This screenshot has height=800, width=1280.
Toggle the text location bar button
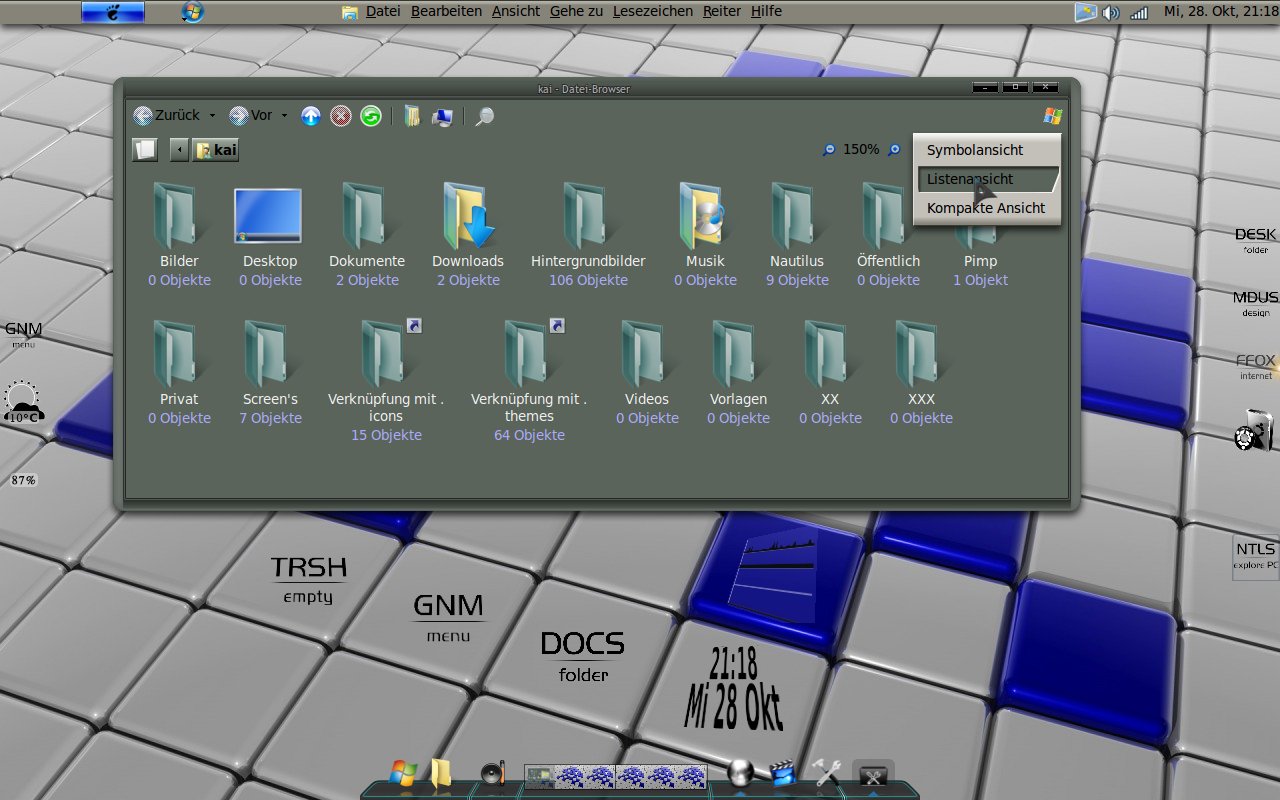(x=145, y=150)
